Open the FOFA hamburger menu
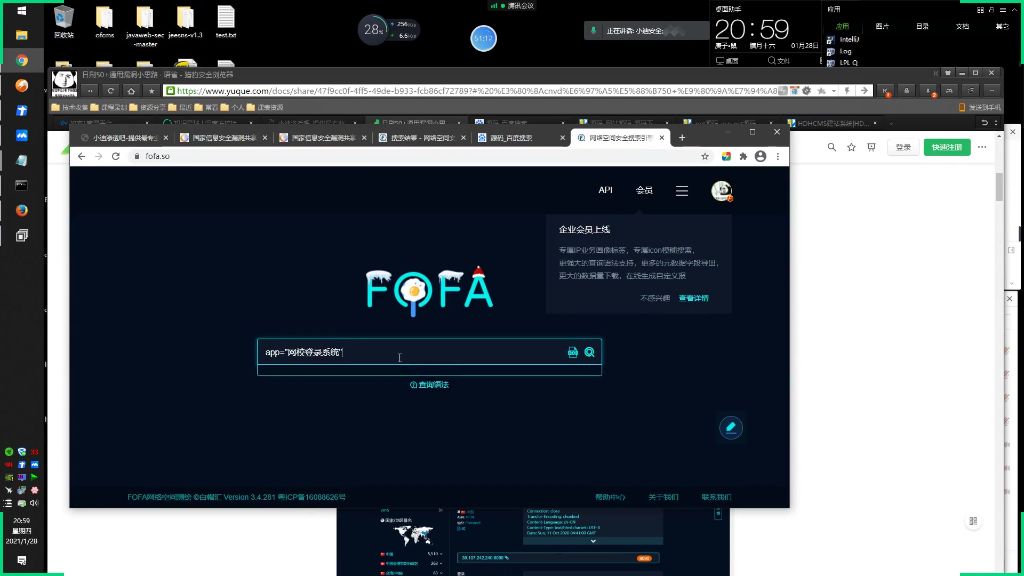 point(682,191)
